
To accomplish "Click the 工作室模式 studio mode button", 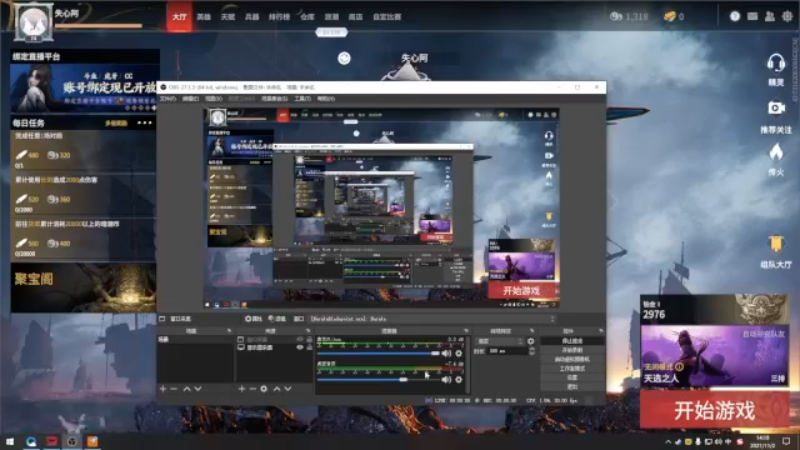I will [x=572, y=368].
